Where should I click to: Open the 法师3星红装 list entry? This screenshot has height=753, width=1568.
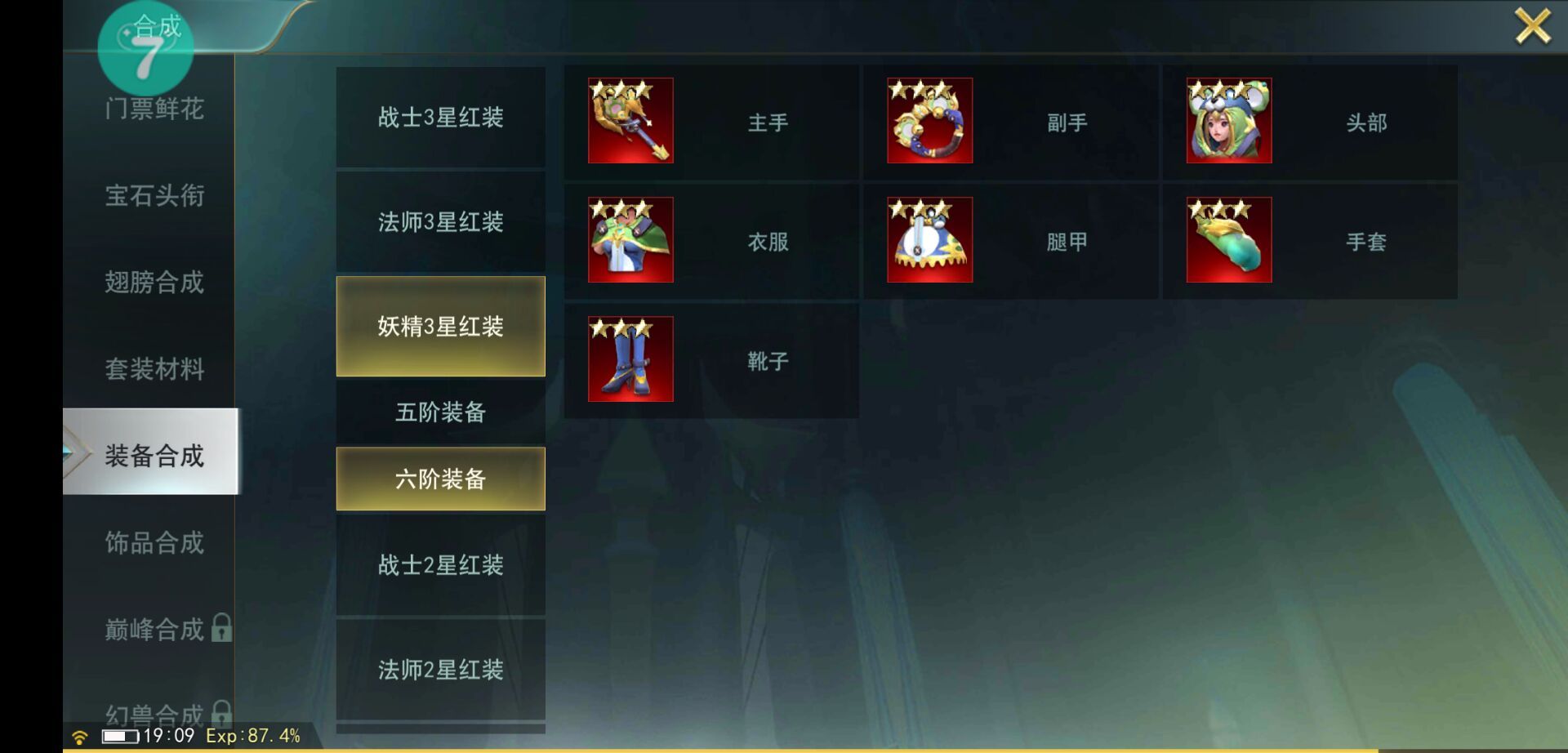(x=441, y=222)
